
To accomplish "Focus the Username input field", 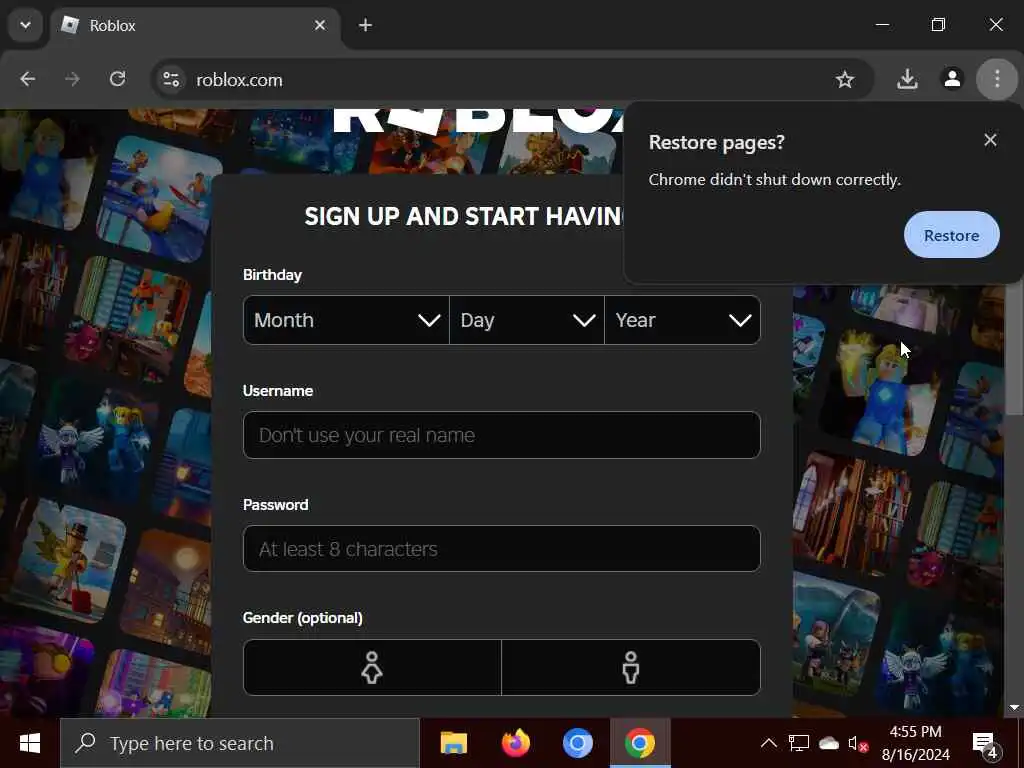I will (x=502, y=435).
